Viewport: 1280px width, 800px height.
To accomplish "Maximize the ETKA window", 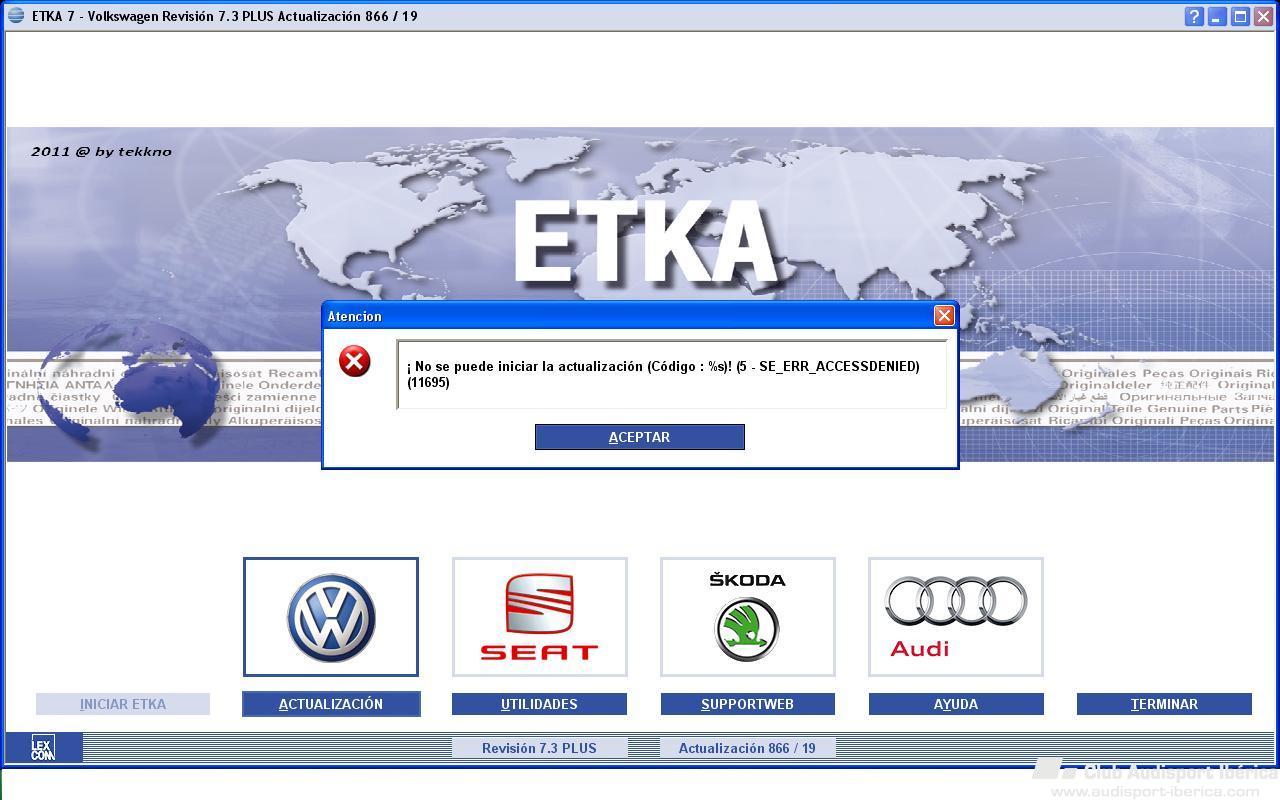I will 1239,16.
